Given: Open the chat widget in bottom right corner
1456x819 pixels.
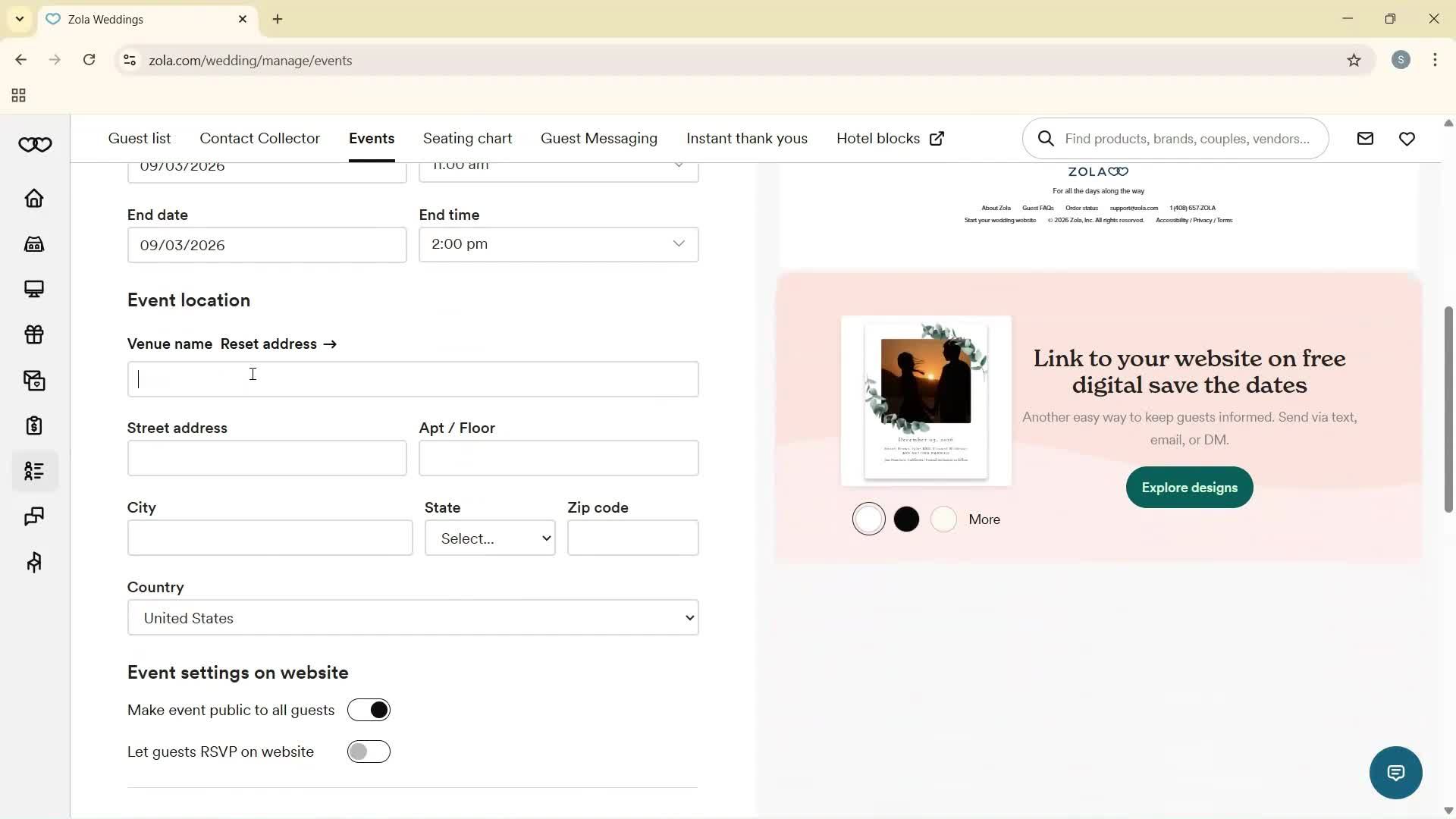Looking at the screenshot, I should pyautogui.click(x=1395, y=772).
